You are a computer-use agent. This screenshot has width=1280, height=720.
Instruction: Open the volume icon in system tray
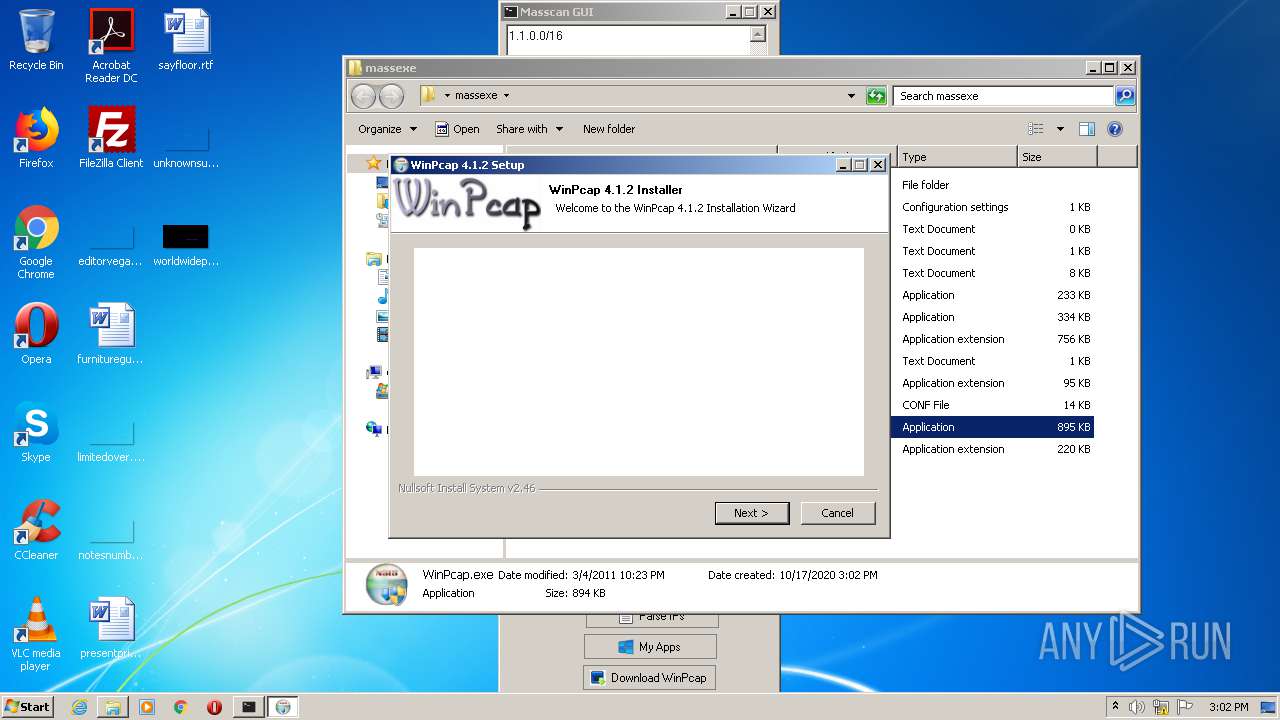(x=1137, y=707)
